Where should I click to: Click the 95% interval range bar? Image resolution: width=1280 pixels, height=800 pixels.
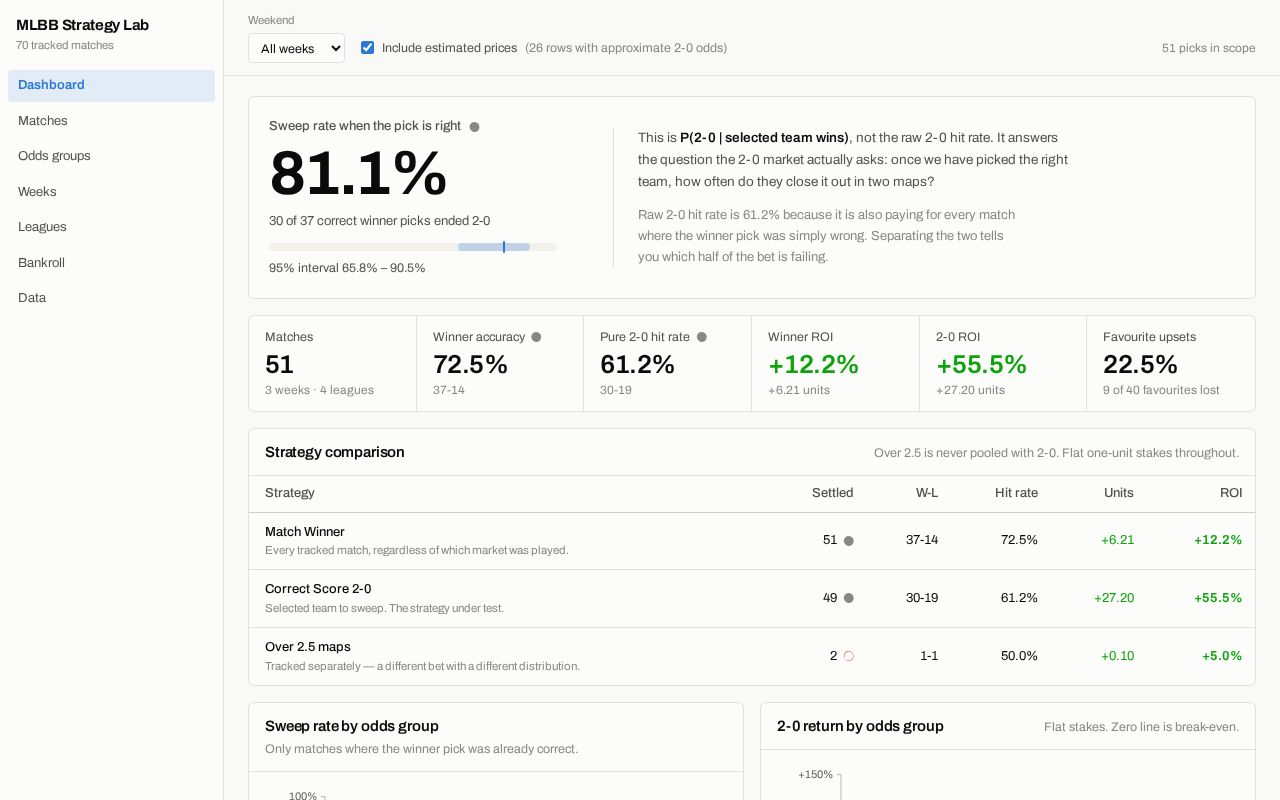point(413,247)
